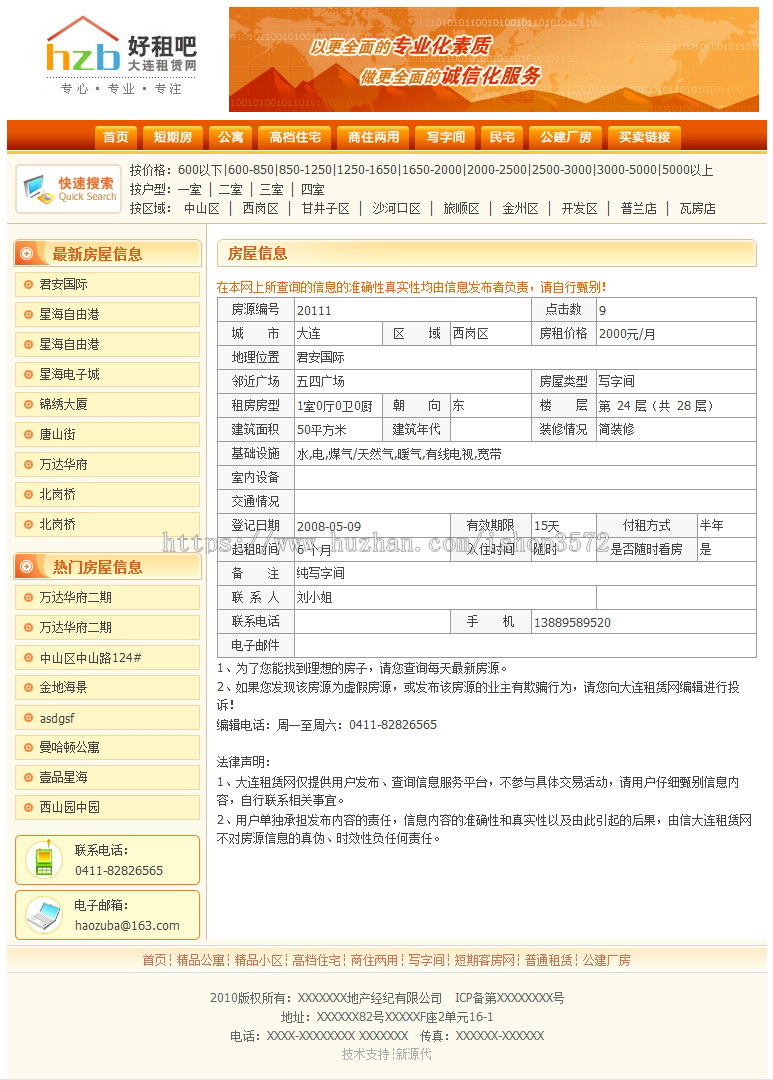Filter by room type 三室
Image resolution: width=773 pixels, height=1080 pixels.
(x=271, y=189)
